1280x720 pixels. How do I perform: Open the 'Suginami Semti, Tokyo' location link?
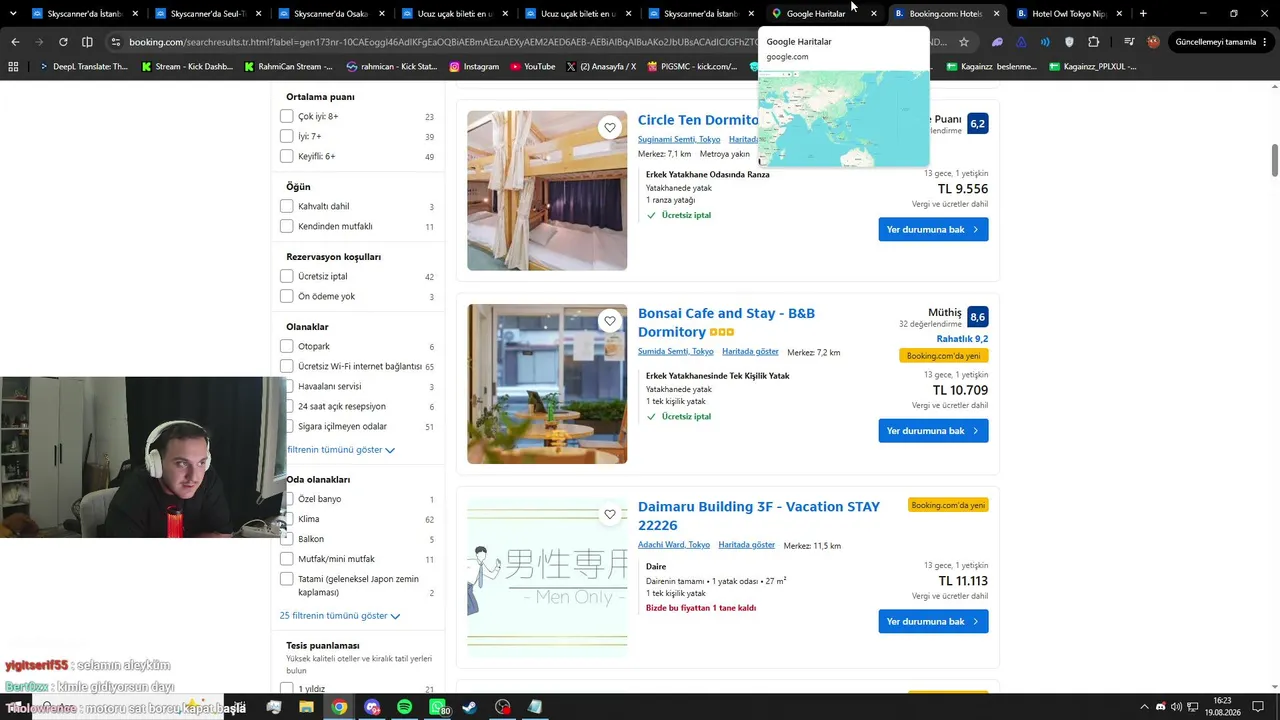[x=679, y=139]
